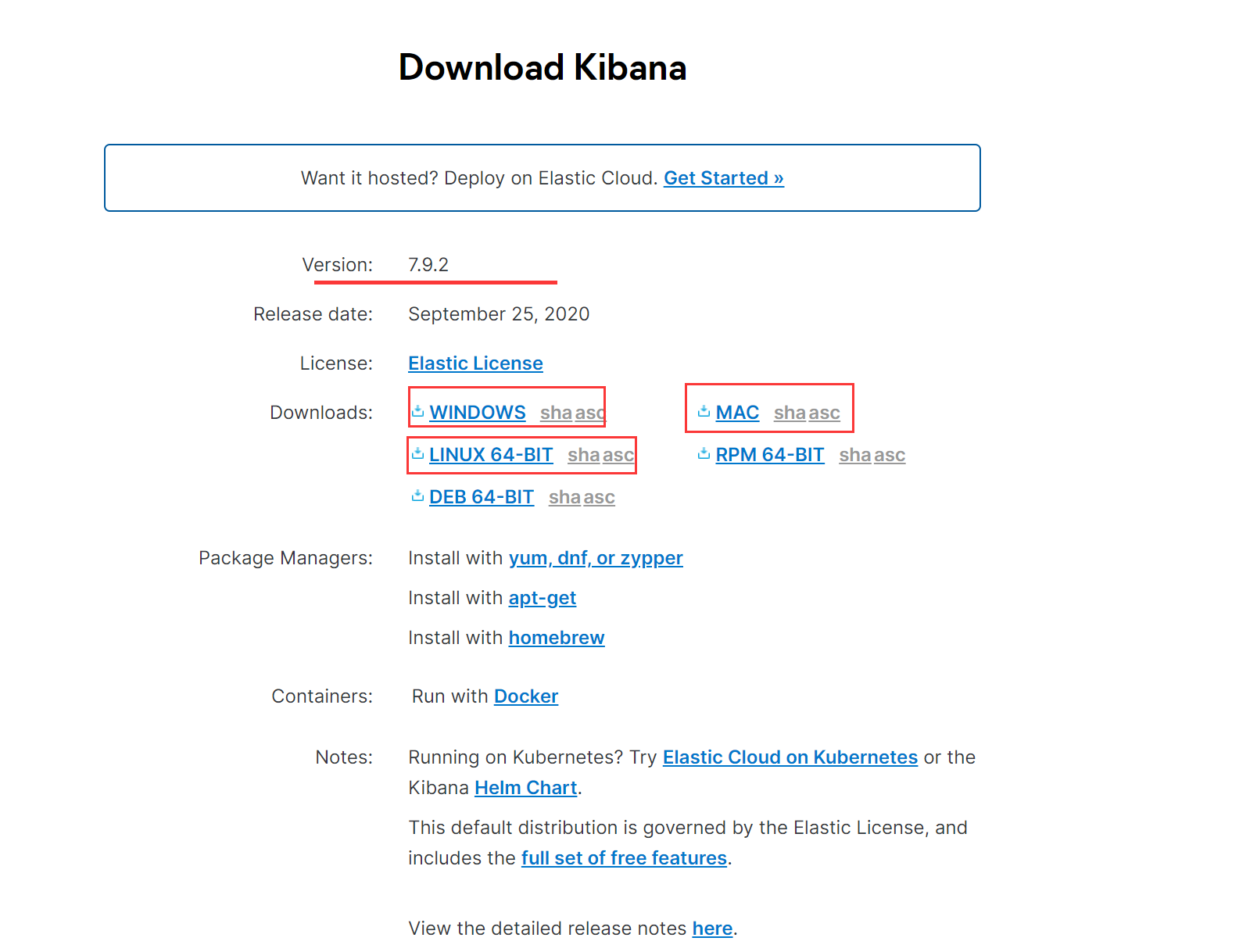Screen dimensions: 1257x952
Task: Open the sha checksum for WINDOWS
Action: [x=556, y=413]
